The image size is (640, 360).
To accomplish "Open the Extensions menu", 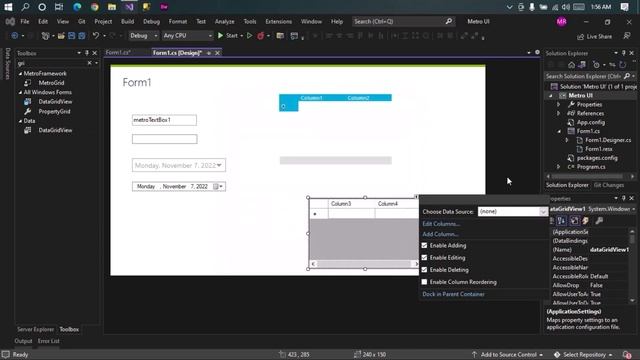I will 278,22.
